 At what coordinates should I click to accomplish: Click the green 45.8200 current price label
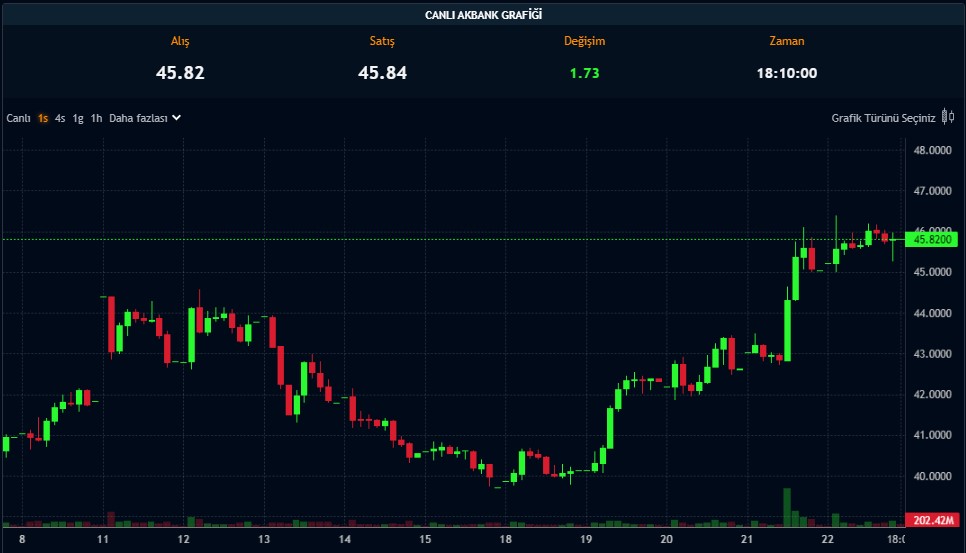(x=931, y=239)
